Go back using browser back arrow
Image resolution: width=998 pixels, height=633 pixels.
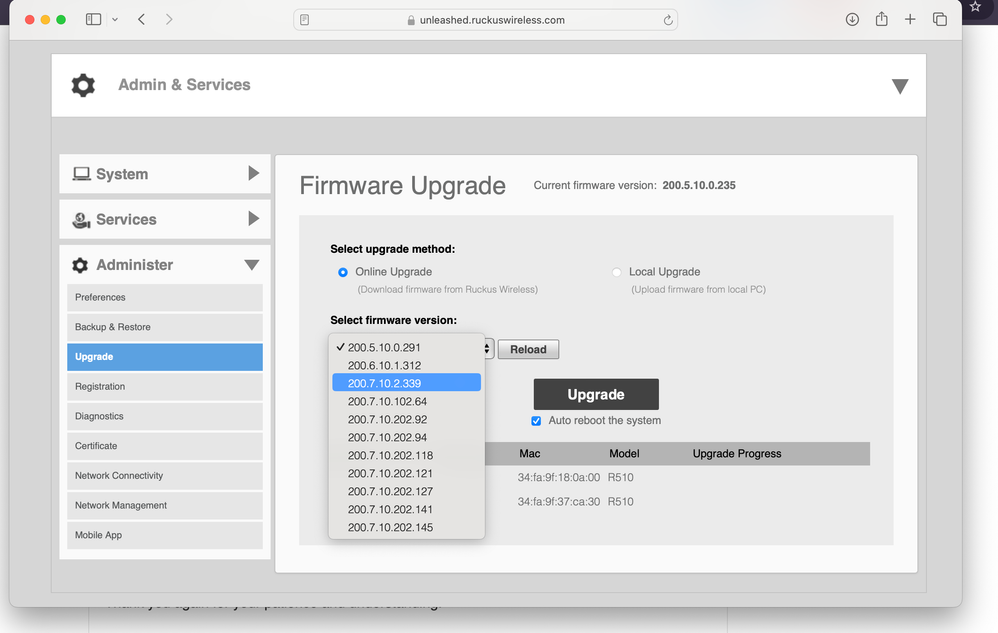click(142, 20)
